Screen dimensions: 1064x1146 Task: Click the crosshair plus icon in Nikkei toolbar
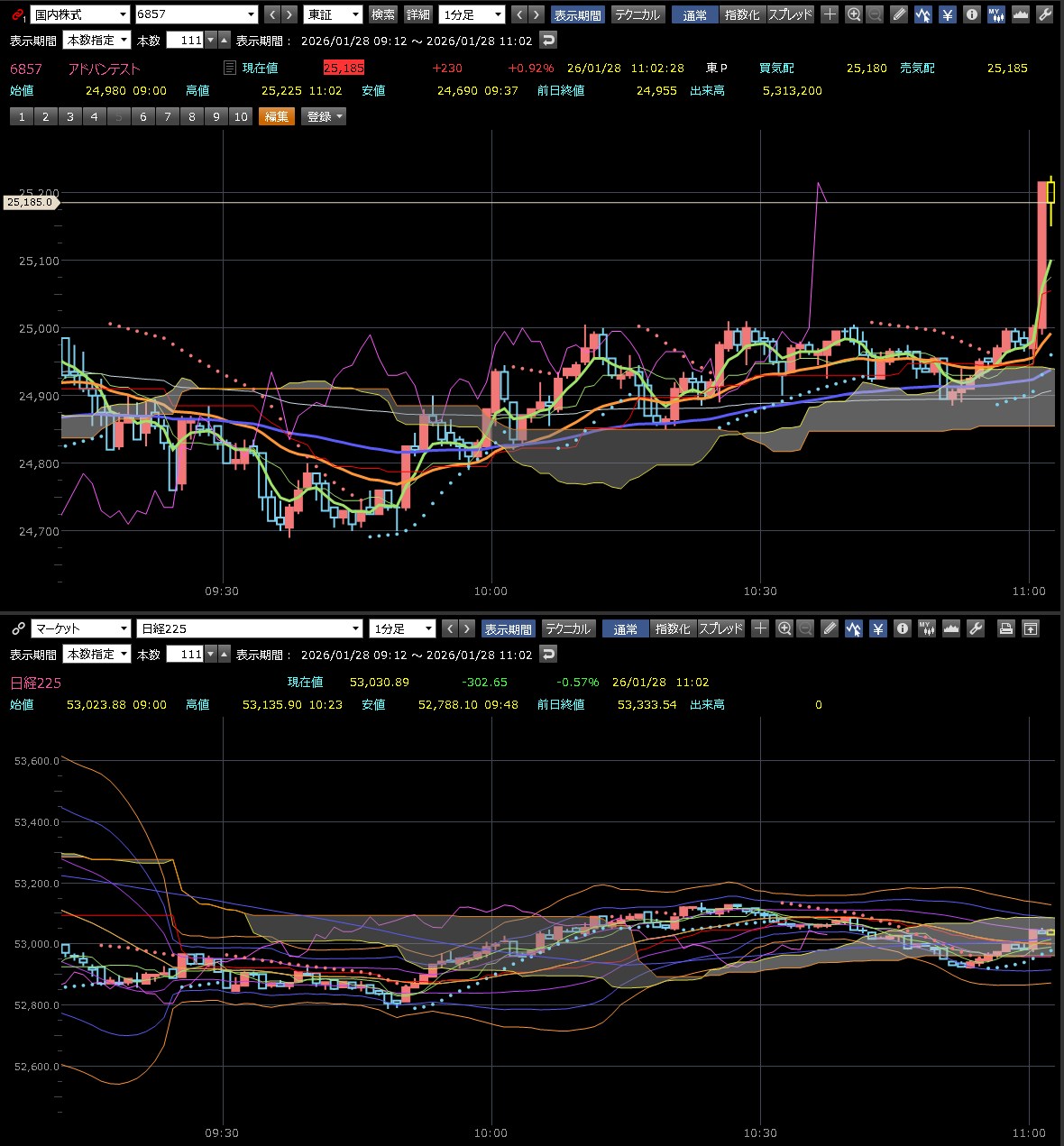(x=760, y=628)
